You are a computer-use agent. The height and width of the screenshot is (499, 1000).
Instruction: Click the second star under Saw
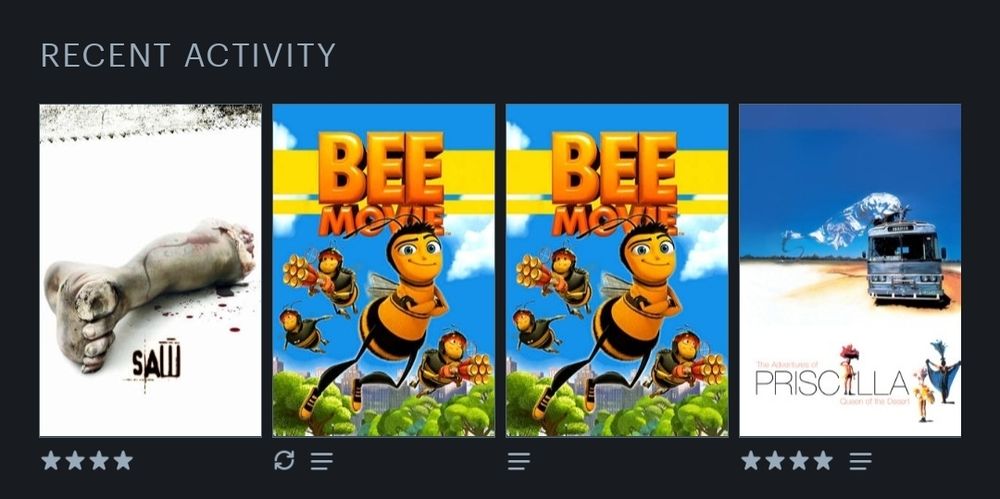(75, 460)
